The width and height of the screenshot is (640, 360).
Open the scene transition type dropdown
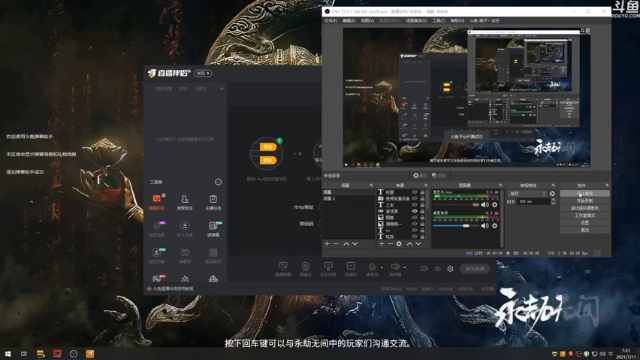(528, 193)
